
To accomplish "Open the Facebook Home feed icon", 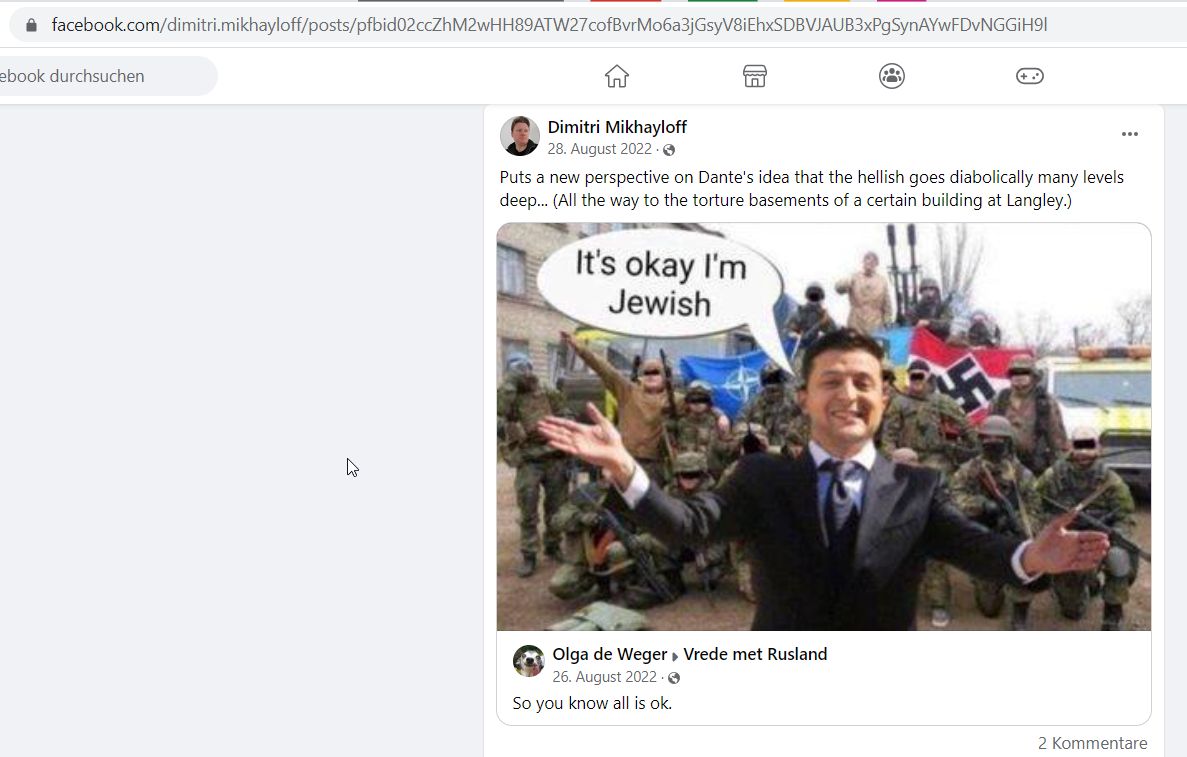I will [616, 76].
